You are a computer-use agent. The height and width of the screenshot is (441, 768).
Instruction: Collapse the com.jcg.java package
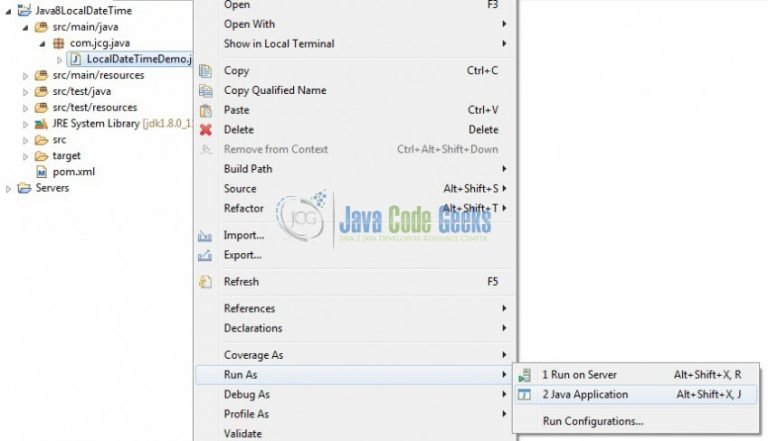tap(43, 44)
